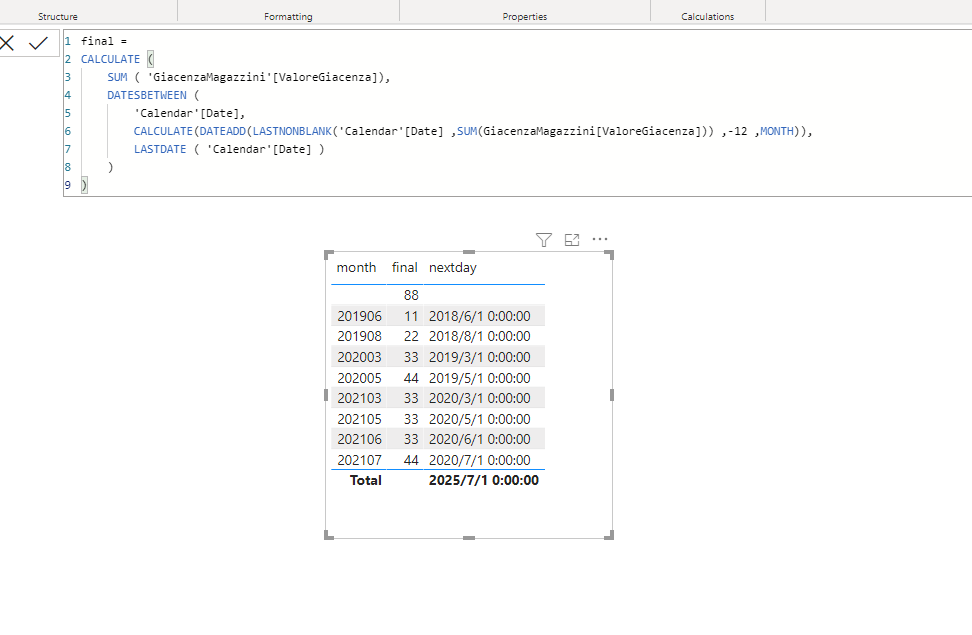Click the DATEADD function on line 6
This screenshot has height=635, width=972.
[223, 131]
